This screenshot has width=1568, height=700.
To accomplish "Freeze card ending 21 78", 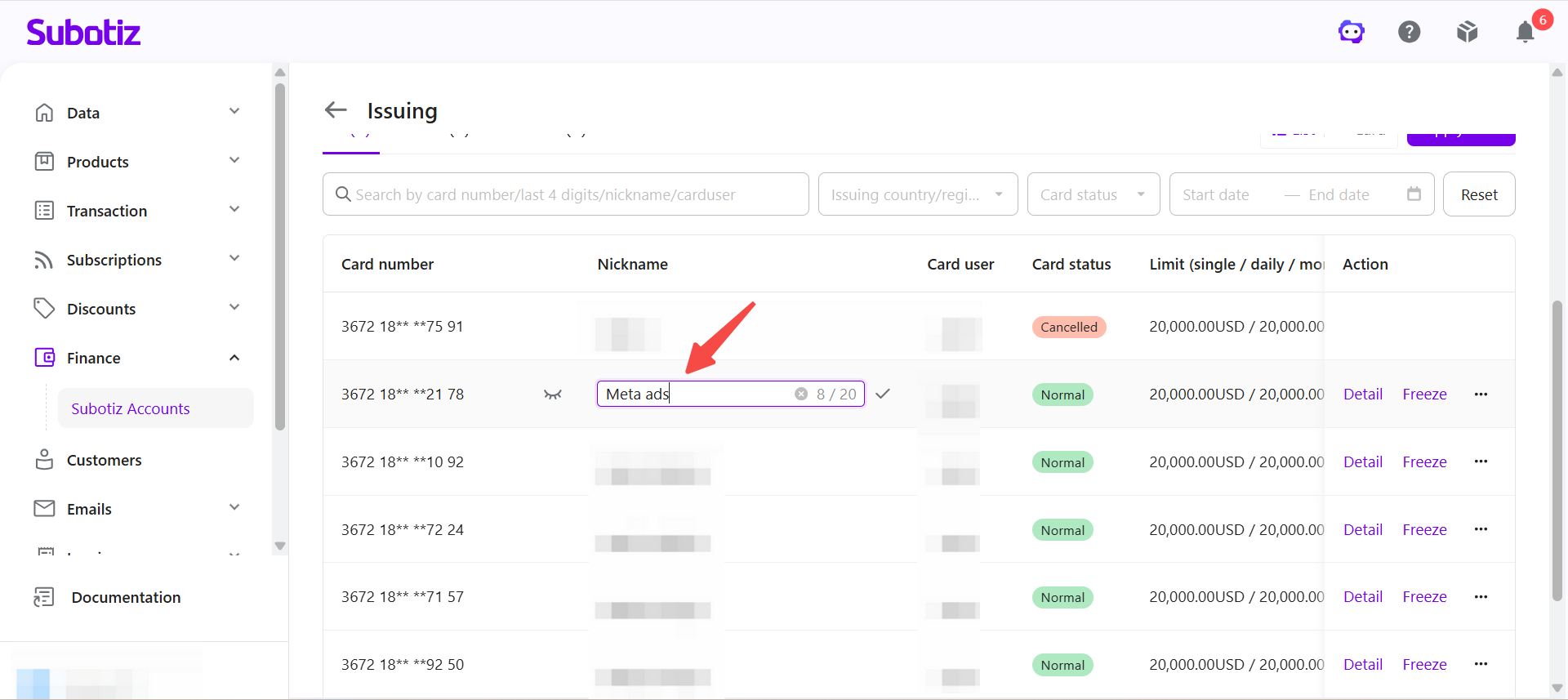I will [x=1424, y=395].
